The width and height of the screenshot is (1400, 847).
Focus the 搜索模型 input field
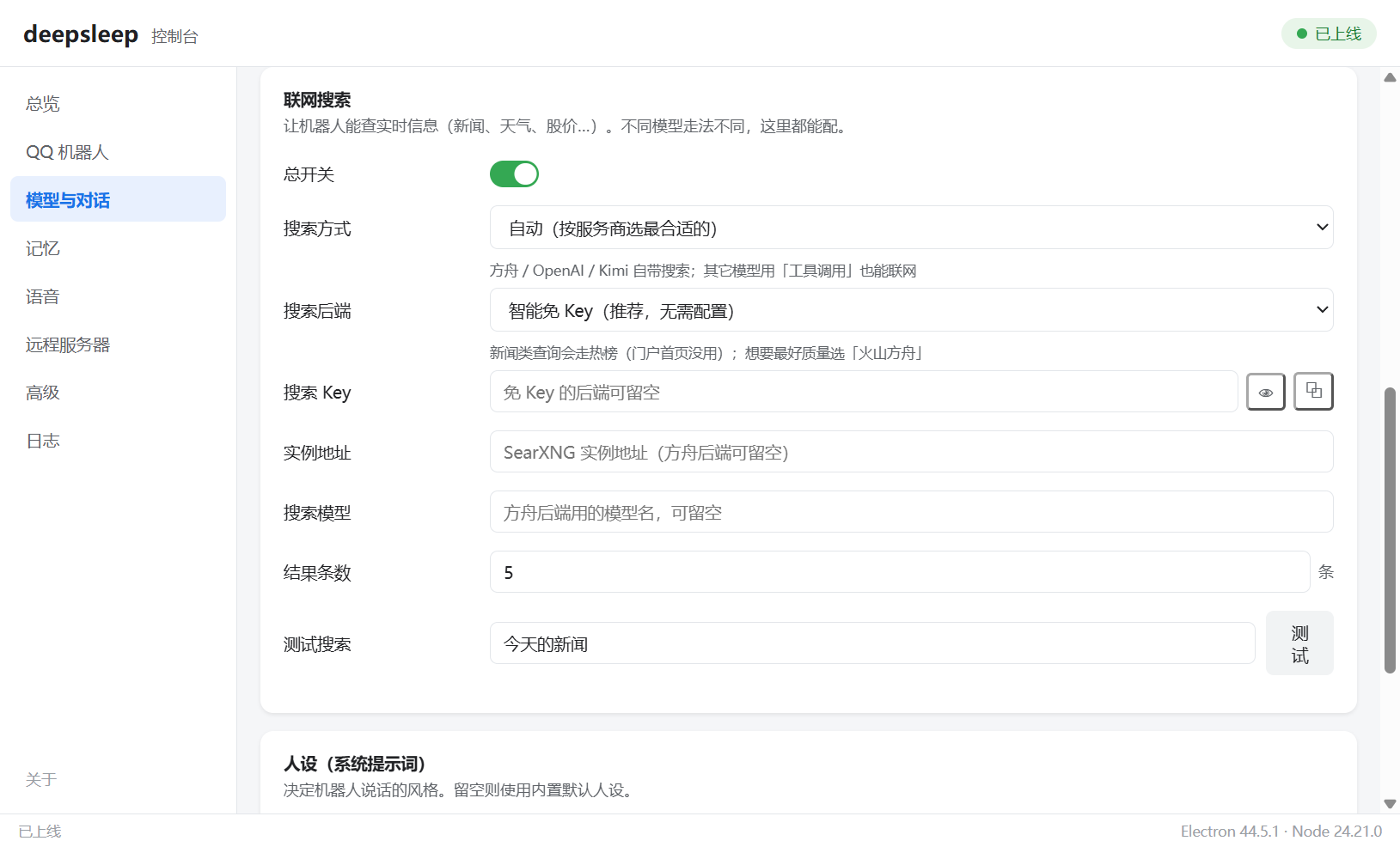[x=911, y=512]
